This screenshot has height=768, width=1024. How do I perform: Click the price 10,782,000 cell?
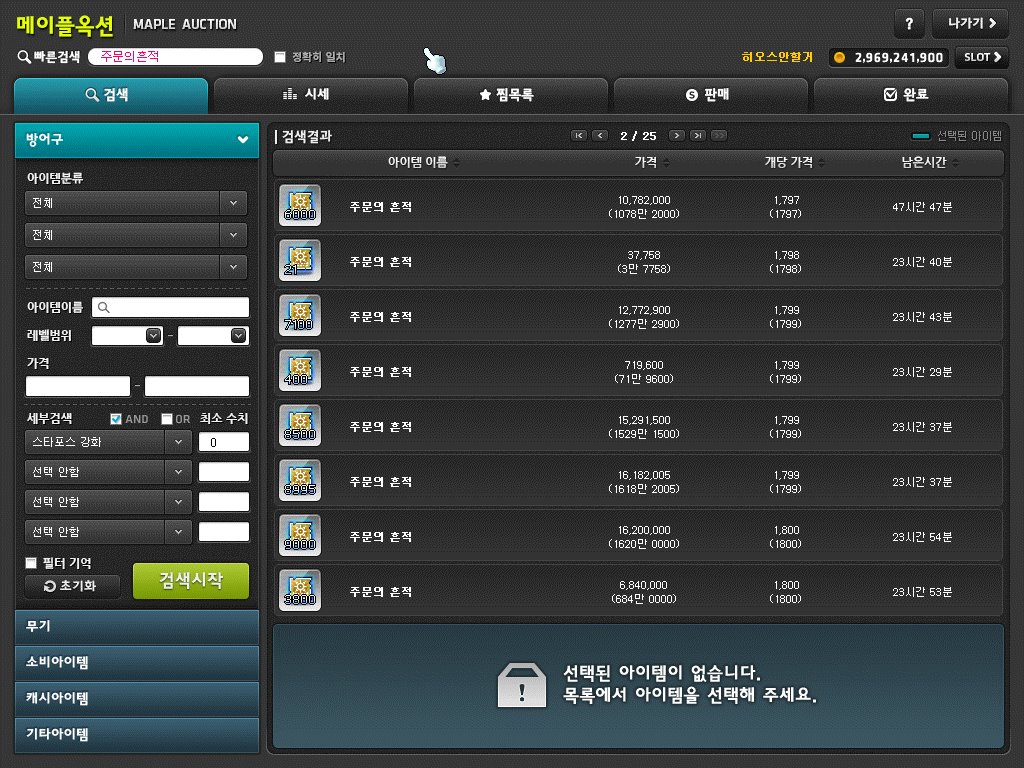pyautogui.click(x=644, y=206)
